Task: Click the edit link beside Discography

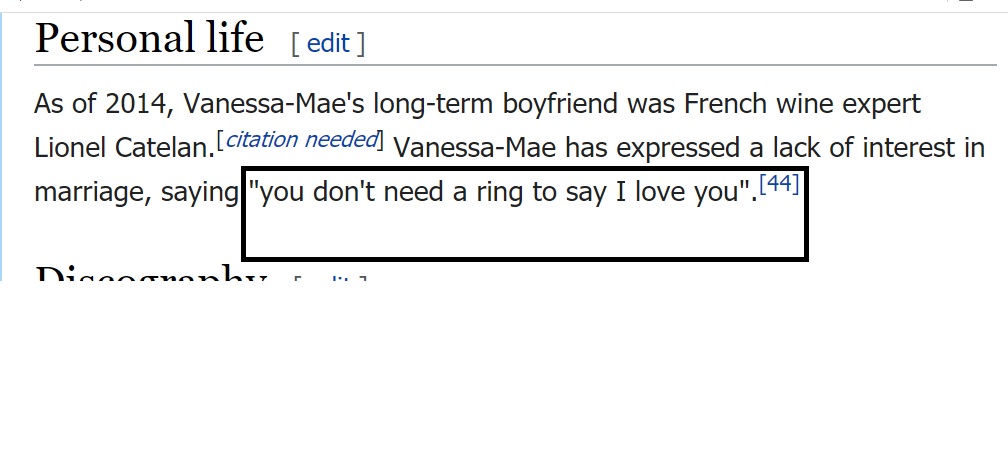Action: 330,278
